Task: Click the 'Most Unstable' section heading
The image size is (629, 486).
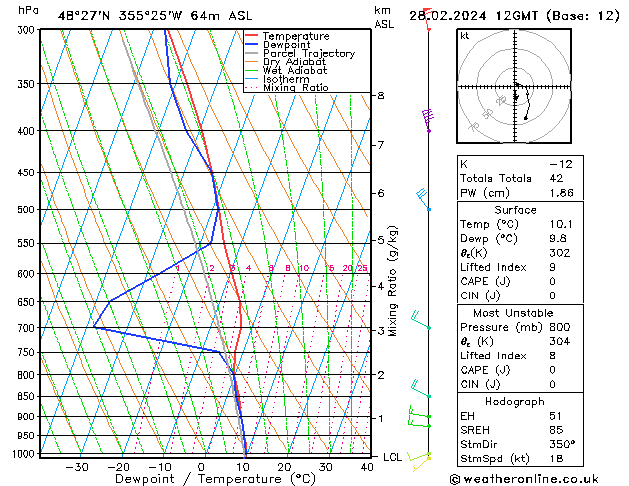Action: [513, 313]
